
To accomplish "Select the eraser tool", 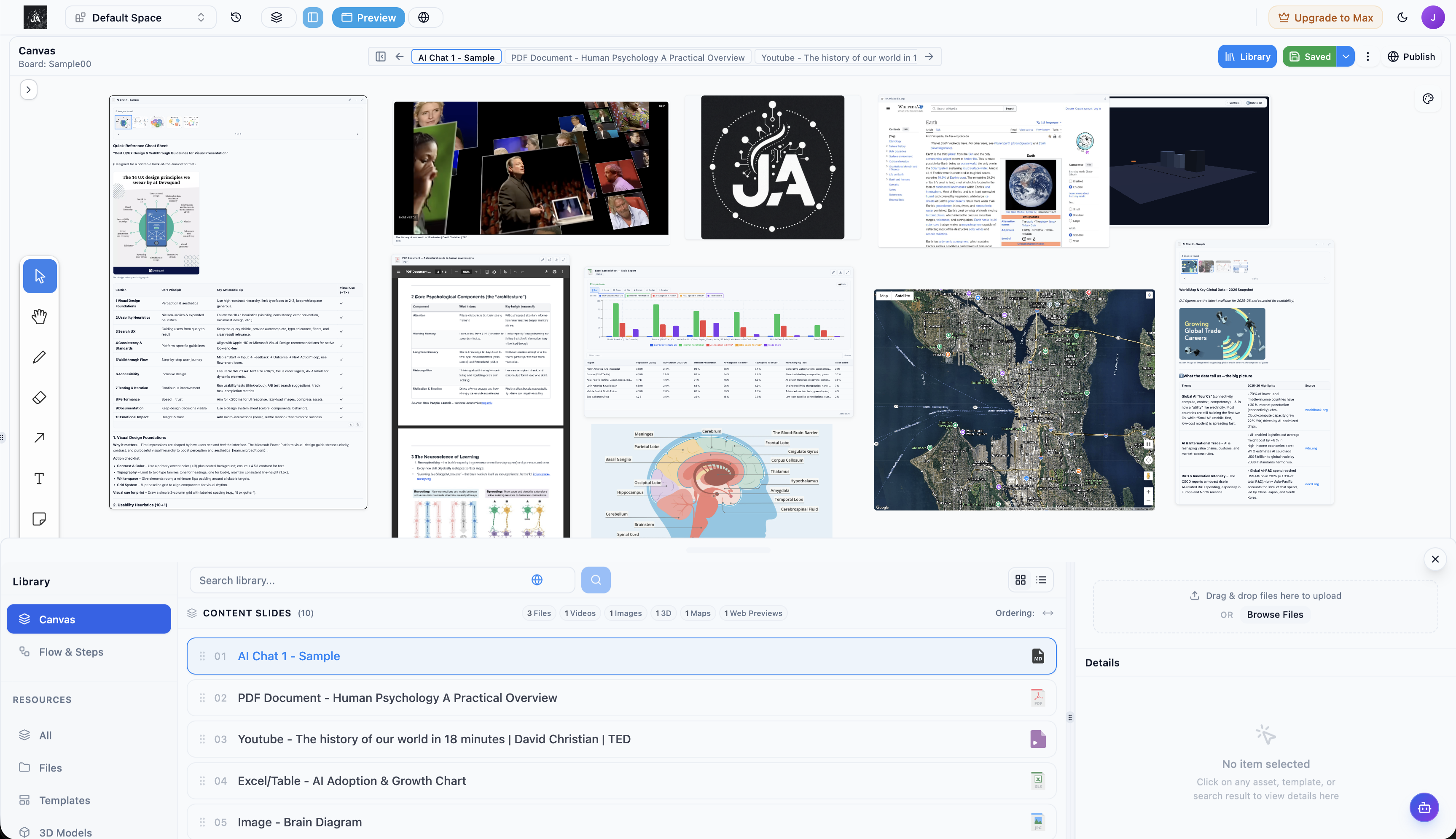I will click(x=39, y=397).
